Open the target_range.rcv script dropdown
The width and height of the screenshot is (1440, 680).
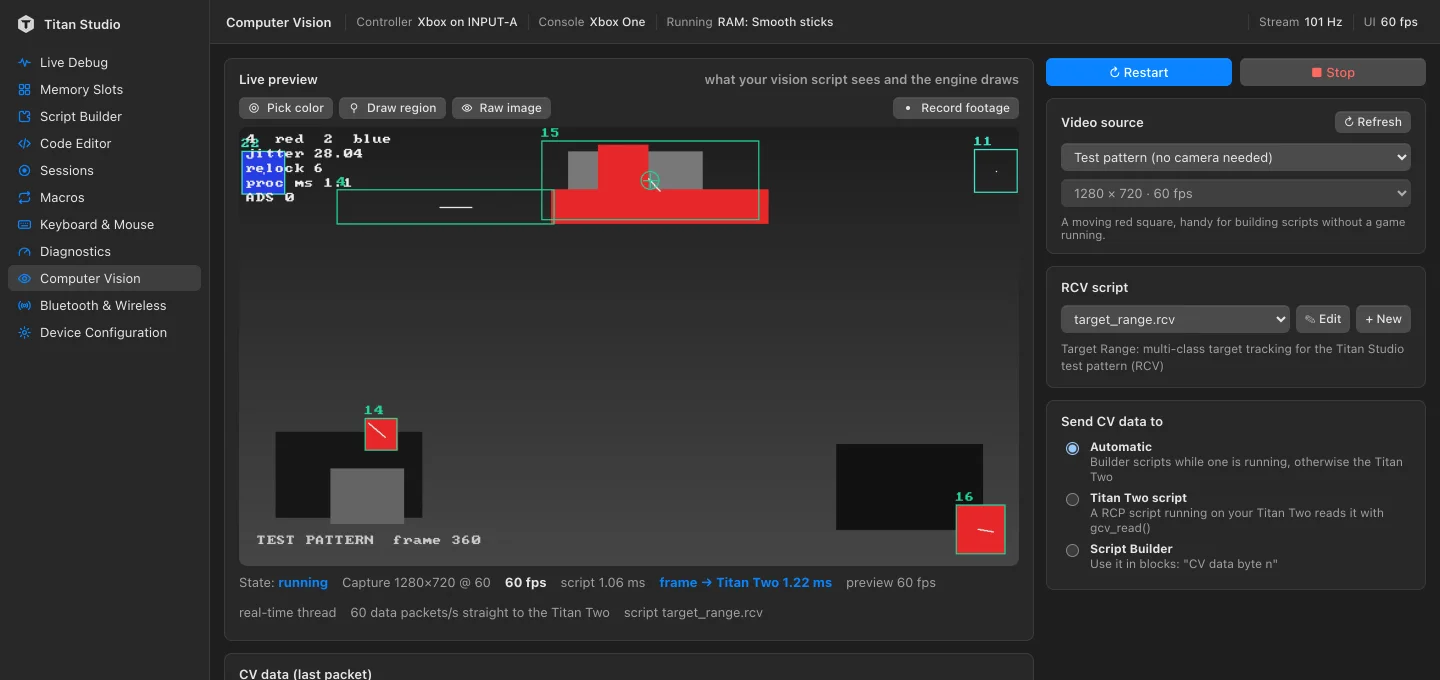[x=1175, y=319]
